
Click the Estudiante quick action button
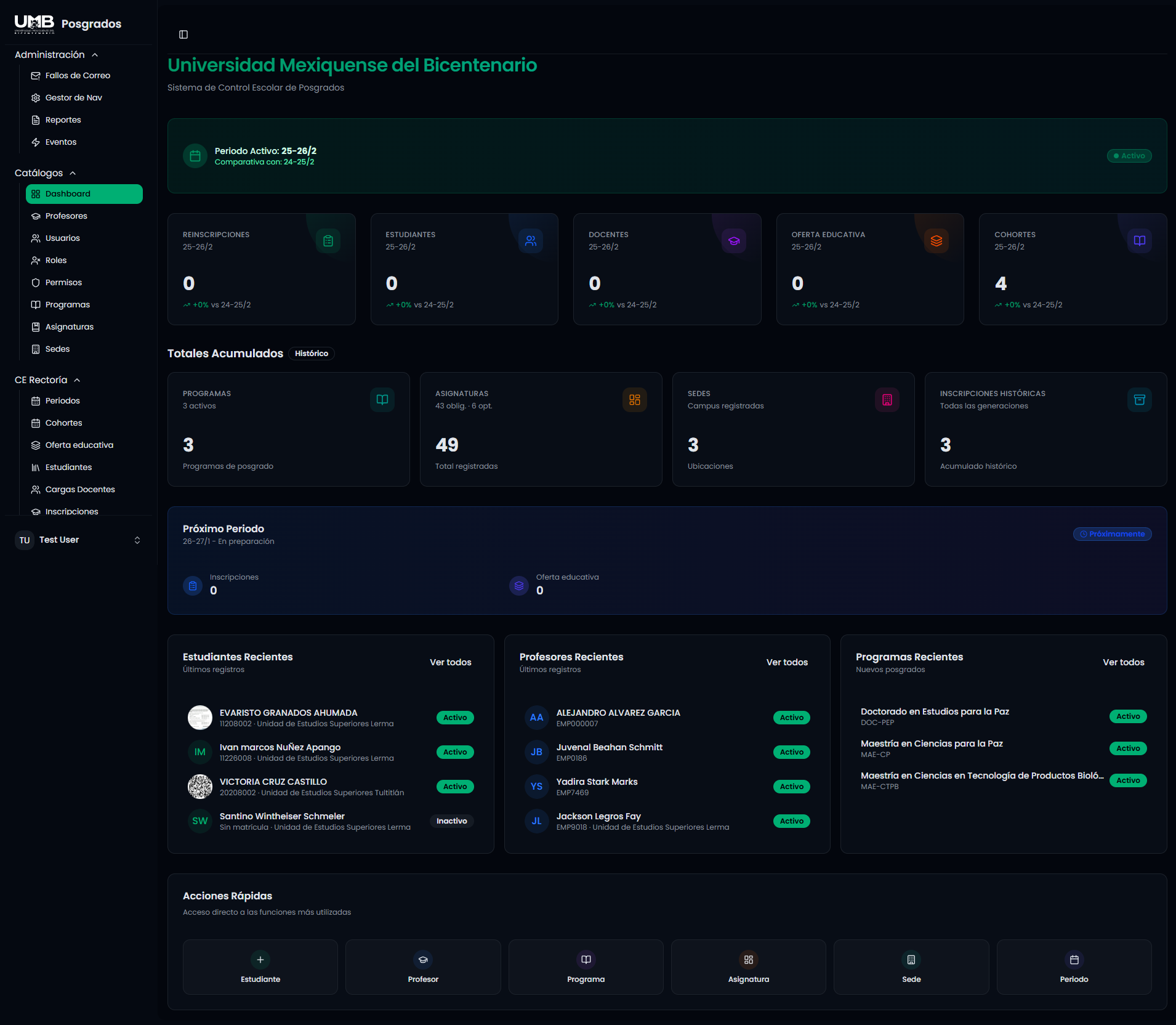pos(260,967)
